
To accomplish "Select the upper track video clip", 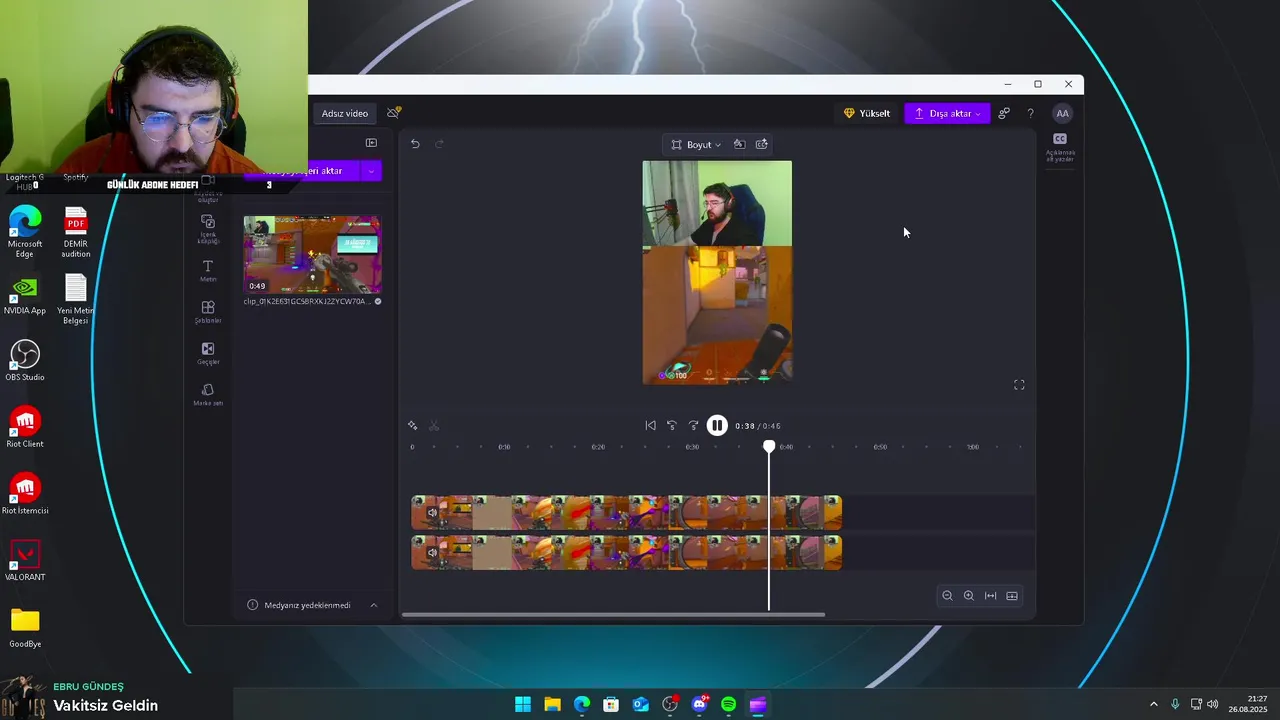I will pos(627,513).
